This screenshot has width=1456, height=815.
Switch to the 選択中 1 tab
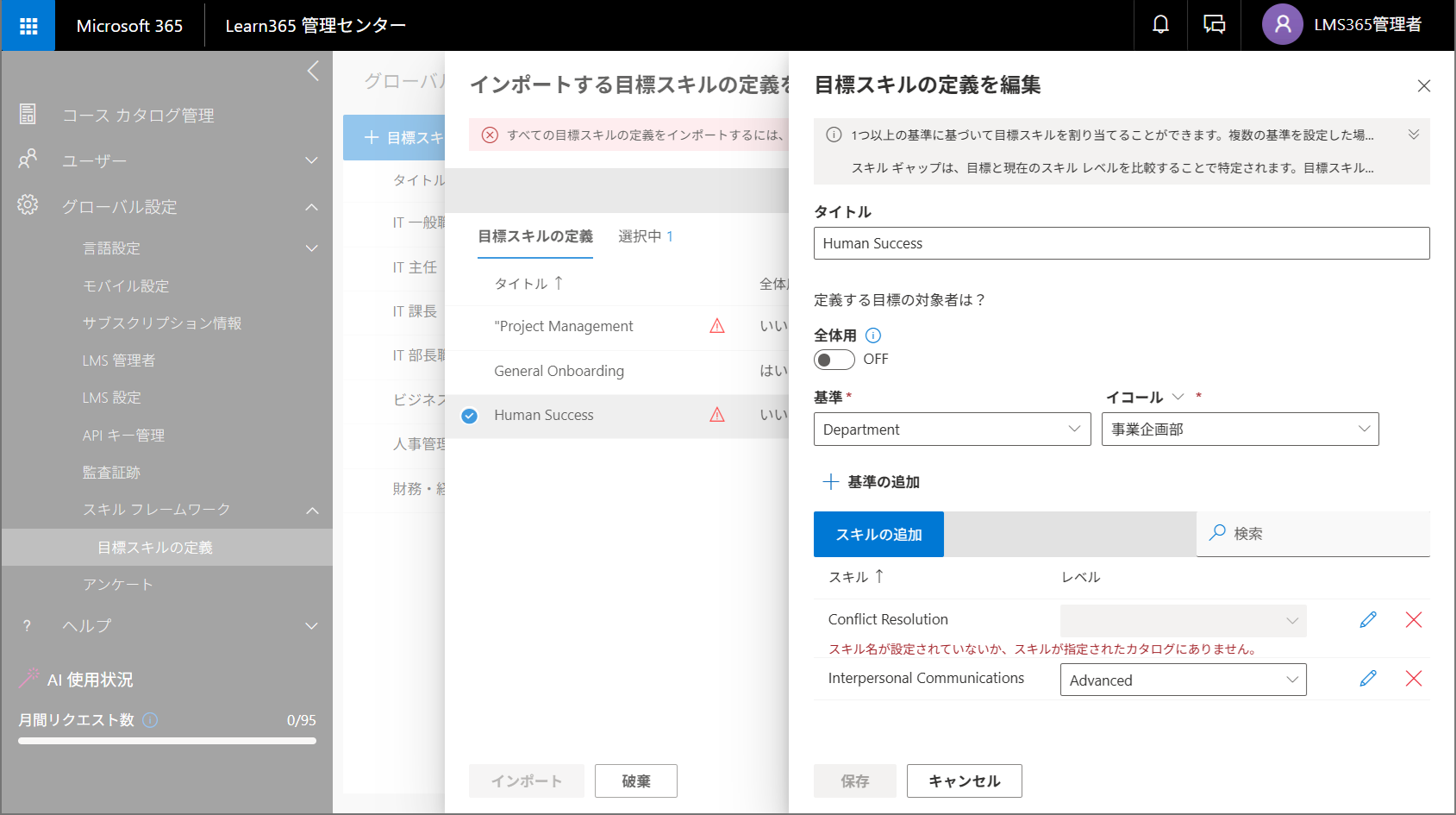pos(646,236)
